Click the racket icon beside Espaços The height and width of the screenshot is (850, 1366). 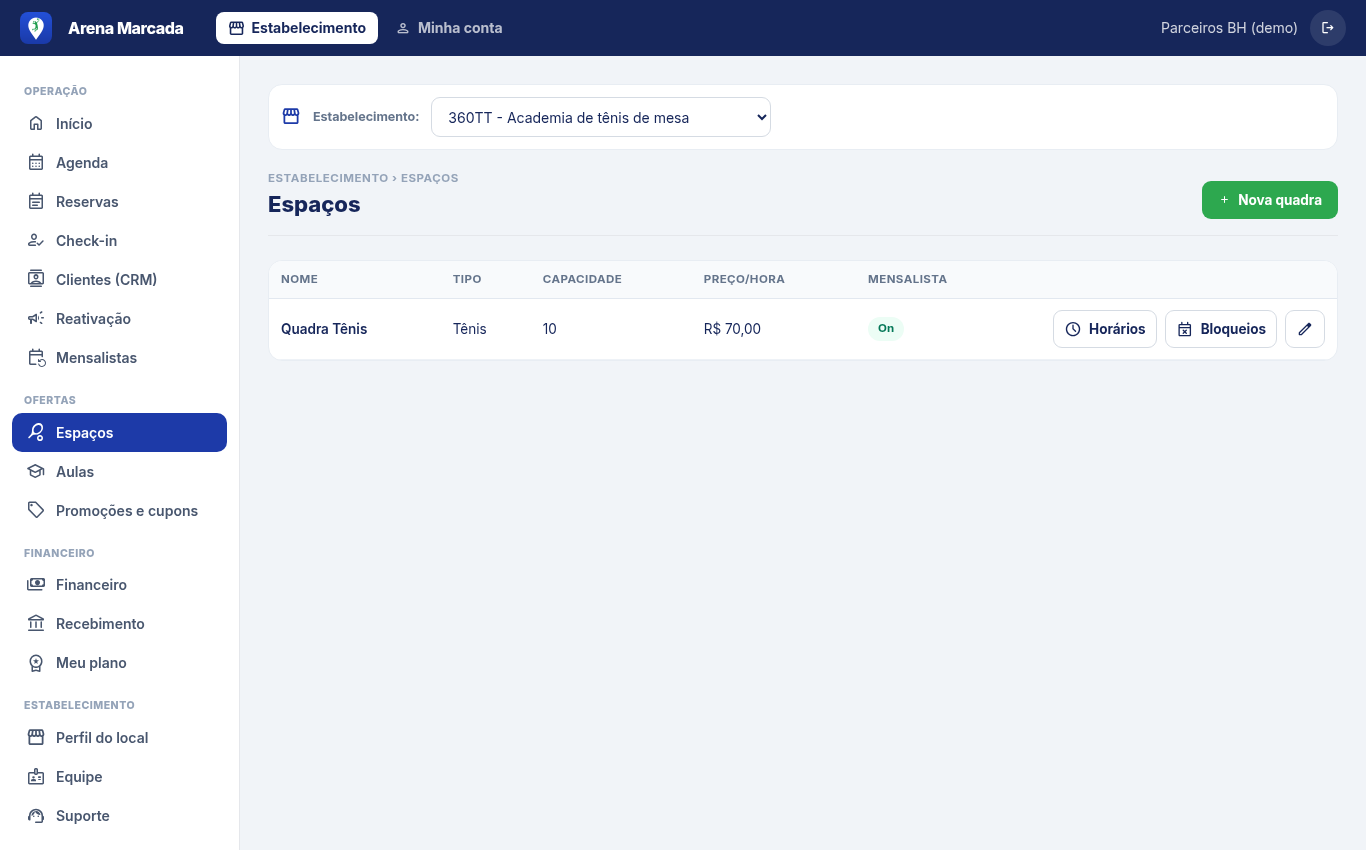(36, 433)
